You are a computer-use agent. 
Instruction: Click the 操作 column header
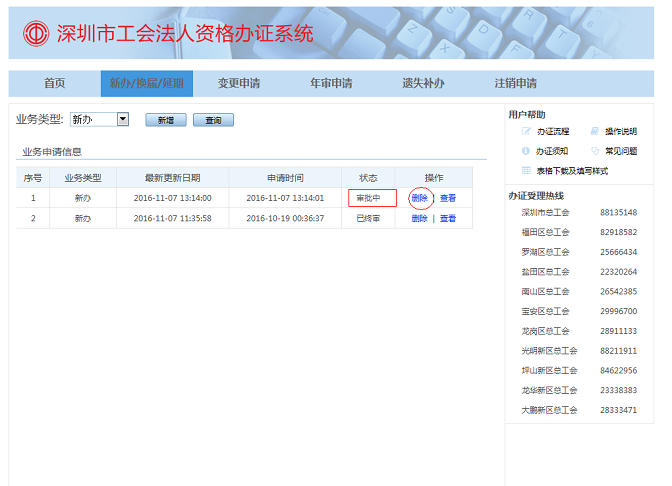click(x=434, y=177)
